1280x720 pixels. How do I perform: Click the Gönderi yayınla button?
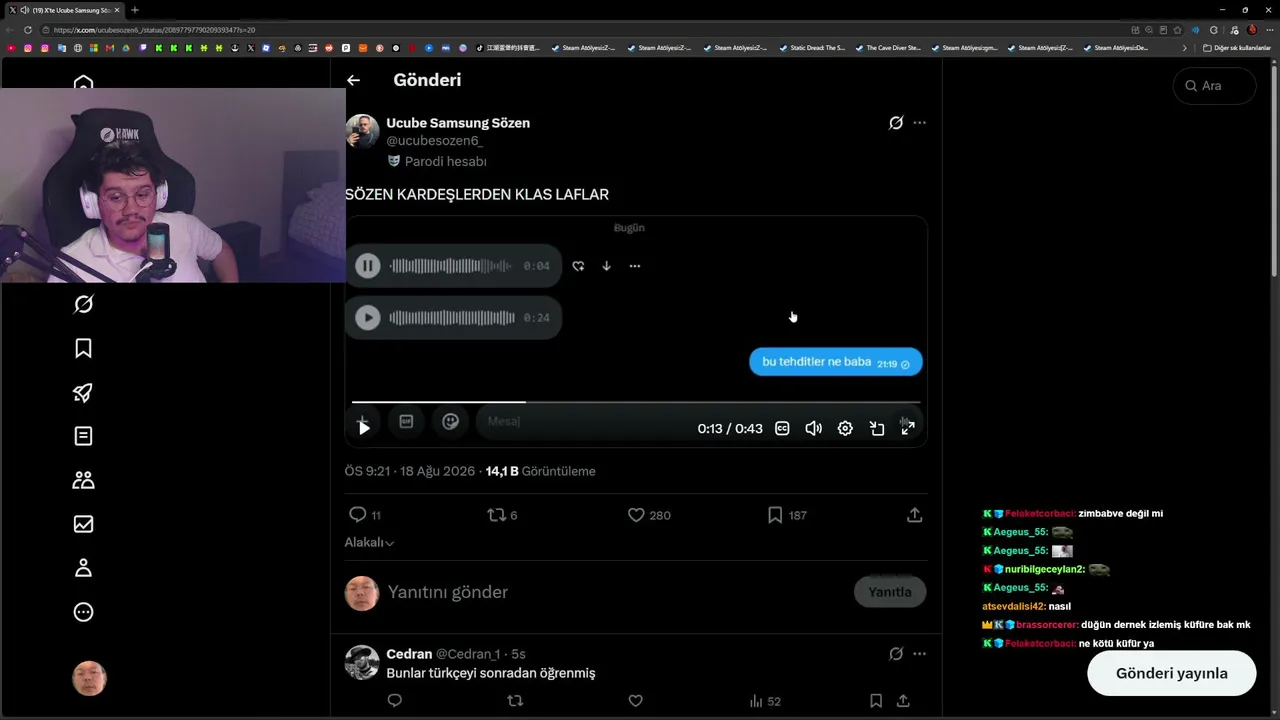tap(1171, 673)
